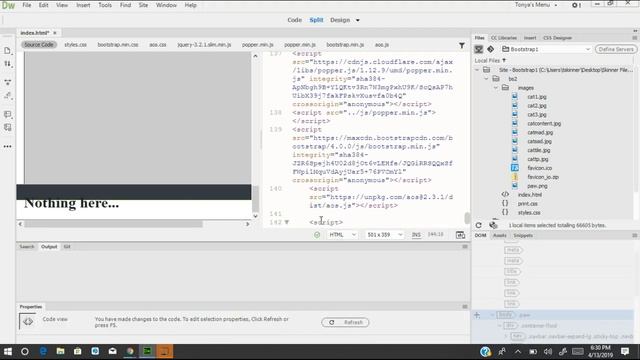Open aos.js related file

(382, 44)
